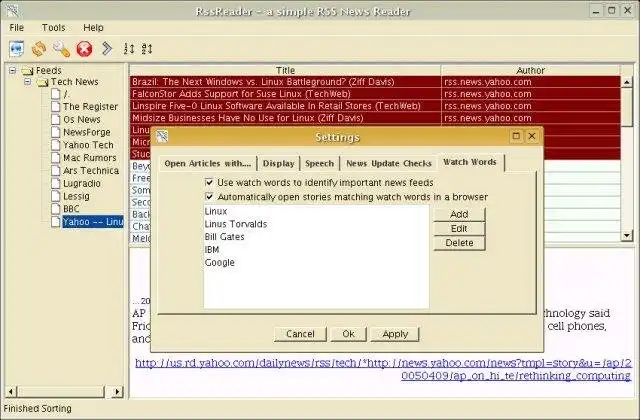Image resolution: width=640 pixels, height=420 pixels.
Task: Click the descending sort toolbar icon
Action: point(147,49)
